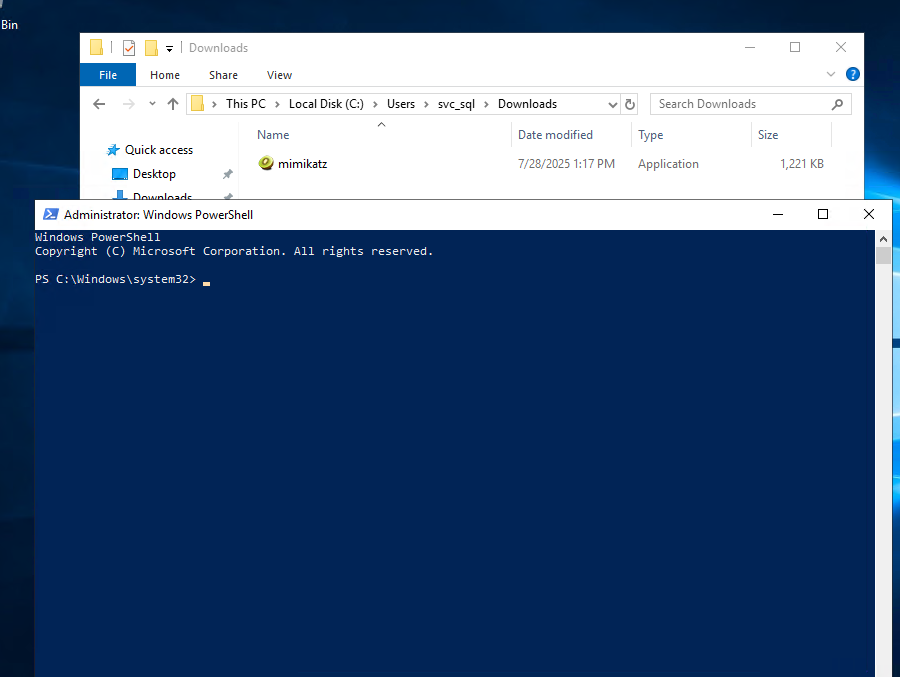The width and height of the screenshot is (900, 677).
Task: Click the 1,221 KB size cell
Action: click(801, 164)
